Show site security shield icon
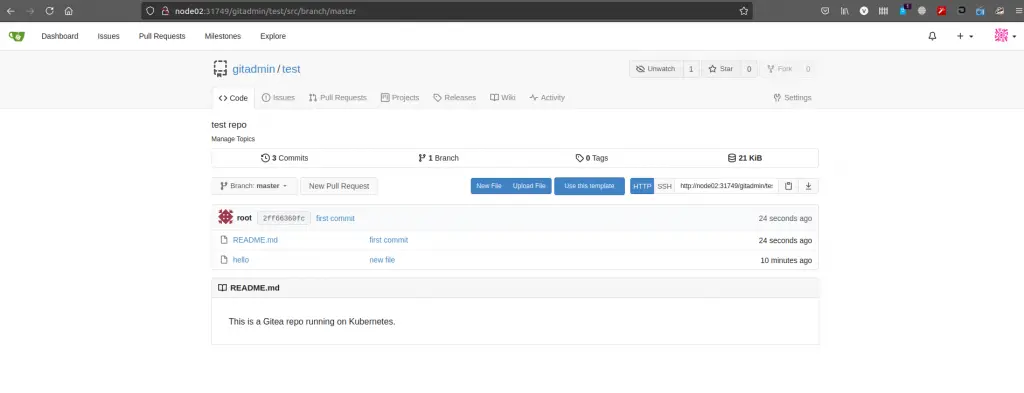The image size is (1024, 393). click(150, 11)
